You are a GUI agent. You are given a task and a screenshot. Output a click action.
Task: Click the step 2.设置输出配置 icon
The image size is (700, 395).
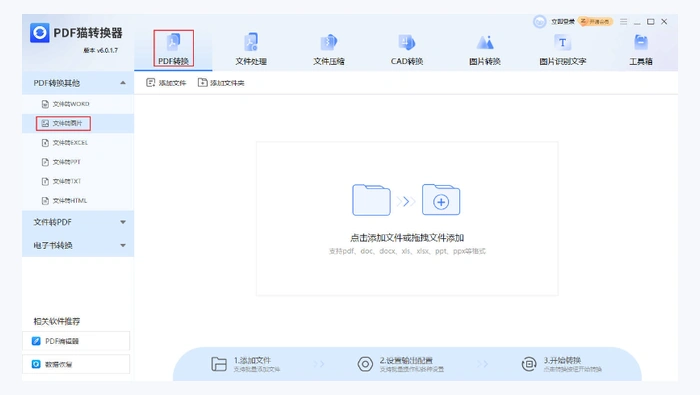[x=365, y=364]
